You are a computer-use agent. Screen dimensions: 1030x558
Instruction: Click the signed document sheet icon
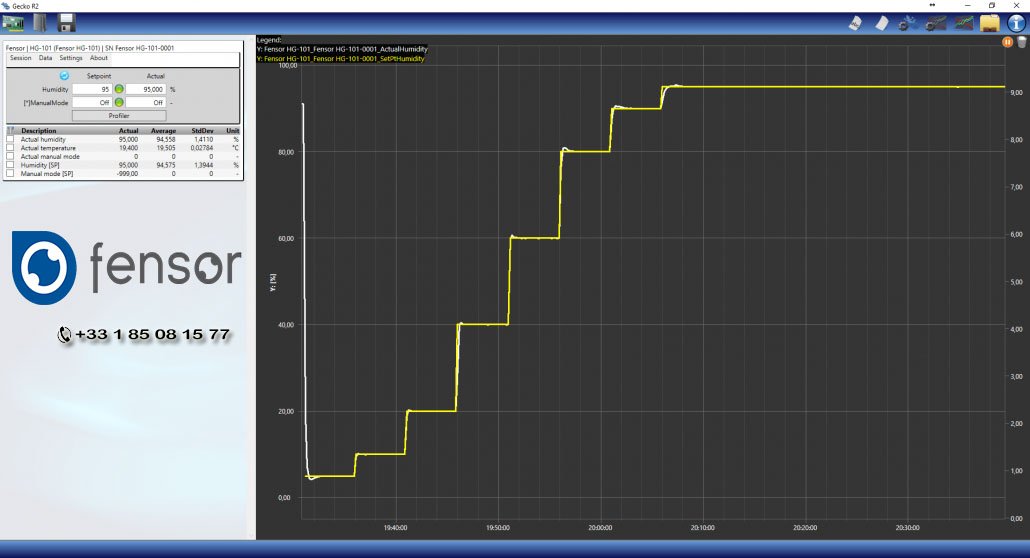pyautogui.click(x=855, y=23)
